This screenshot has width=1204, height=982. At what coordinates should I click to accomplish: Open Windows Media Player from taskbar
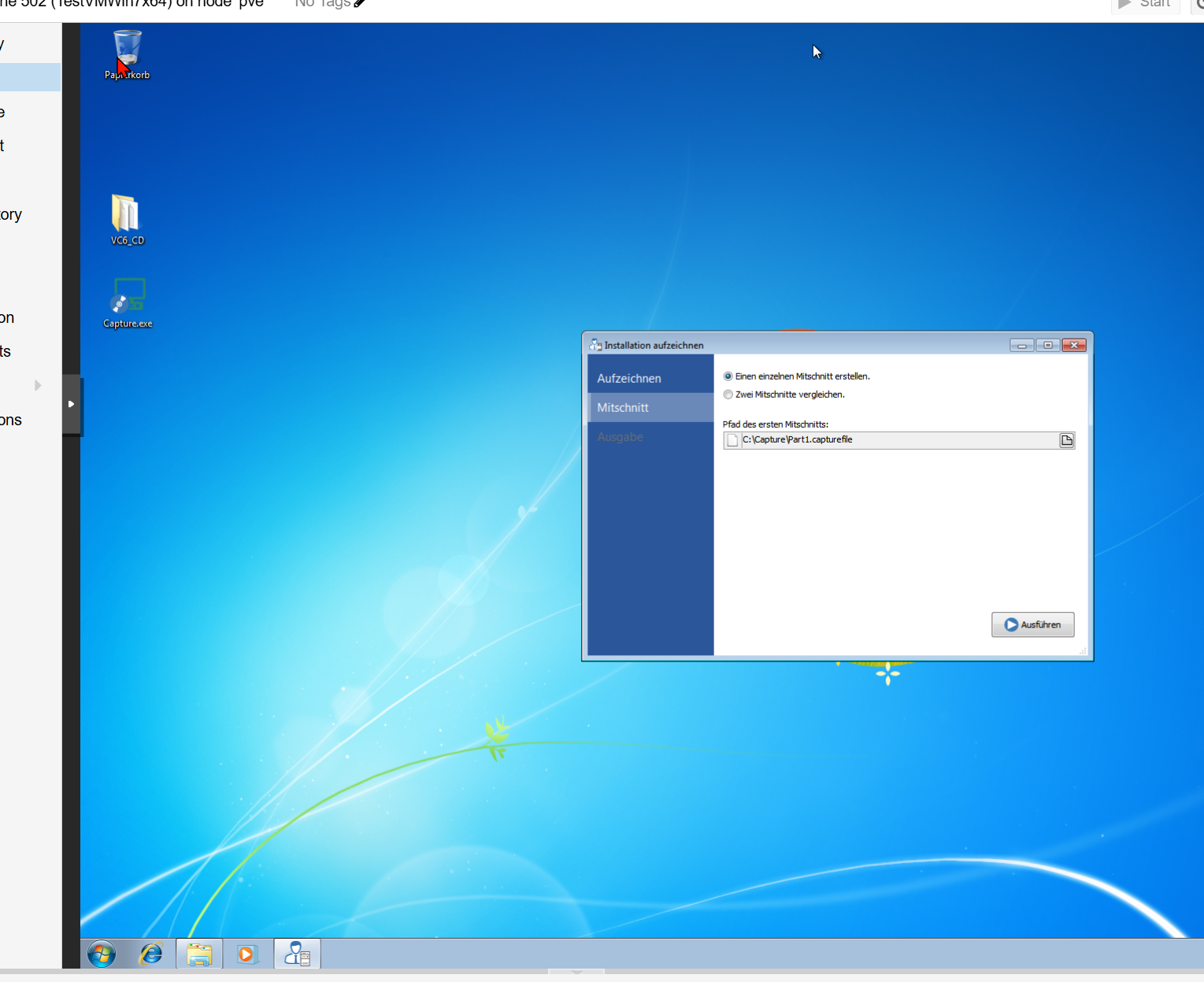[247, 954]
